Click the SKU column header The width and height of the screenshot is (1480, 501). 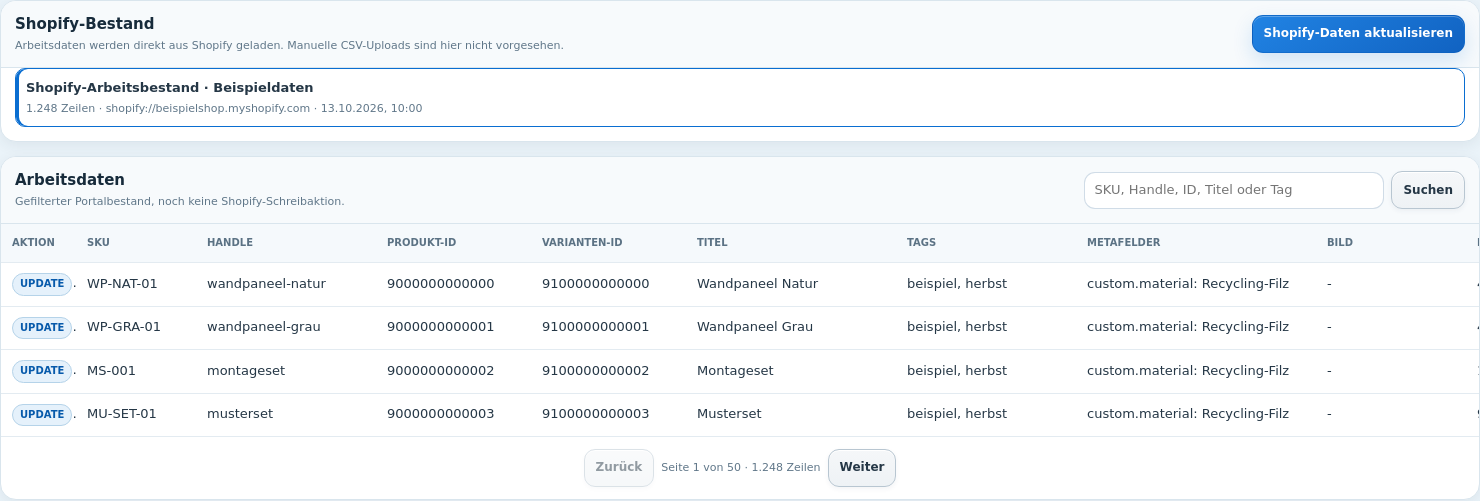[x=98, y=243]
